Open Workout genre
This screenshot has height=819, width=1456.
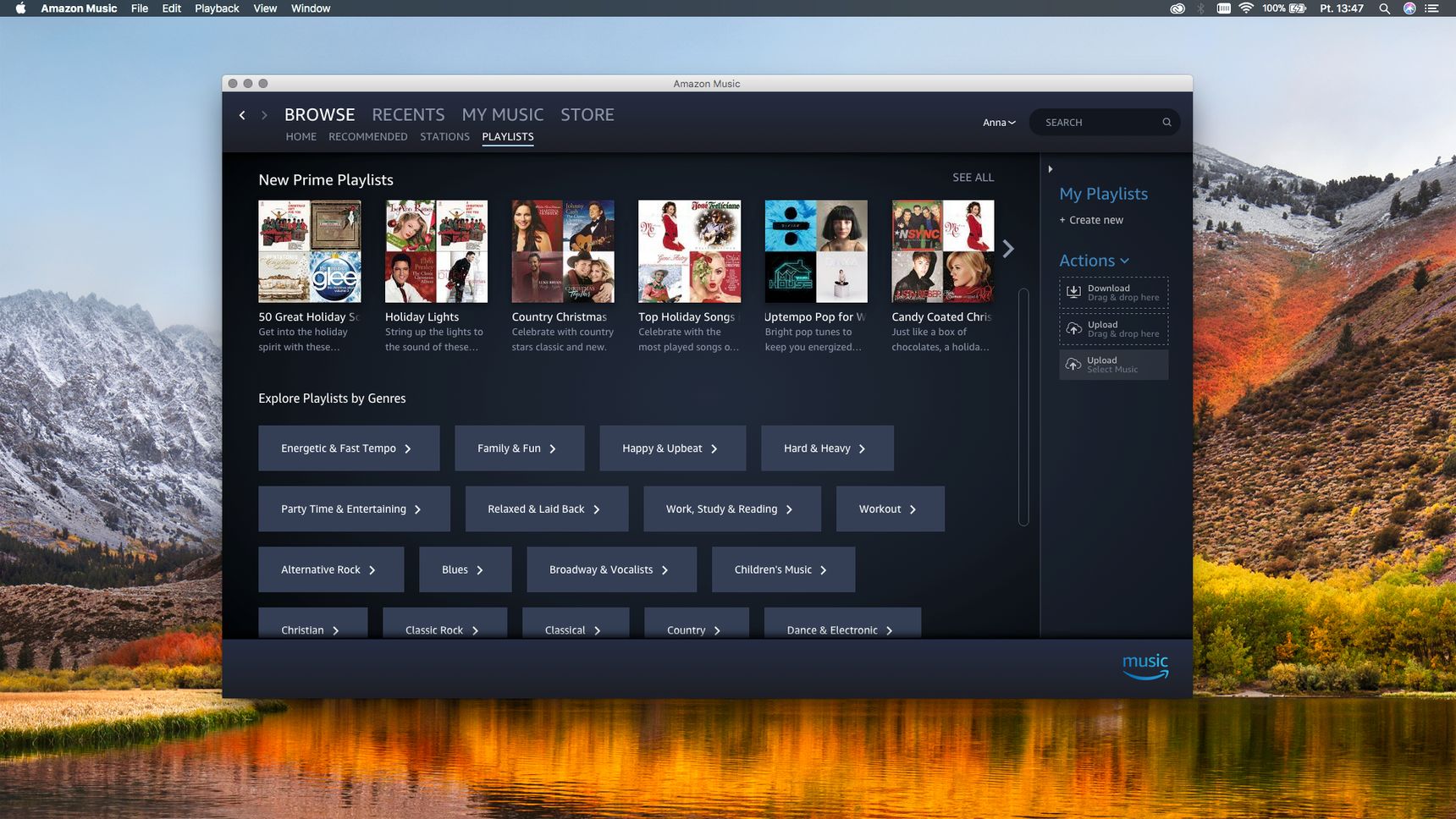click(x=890, y=509)
